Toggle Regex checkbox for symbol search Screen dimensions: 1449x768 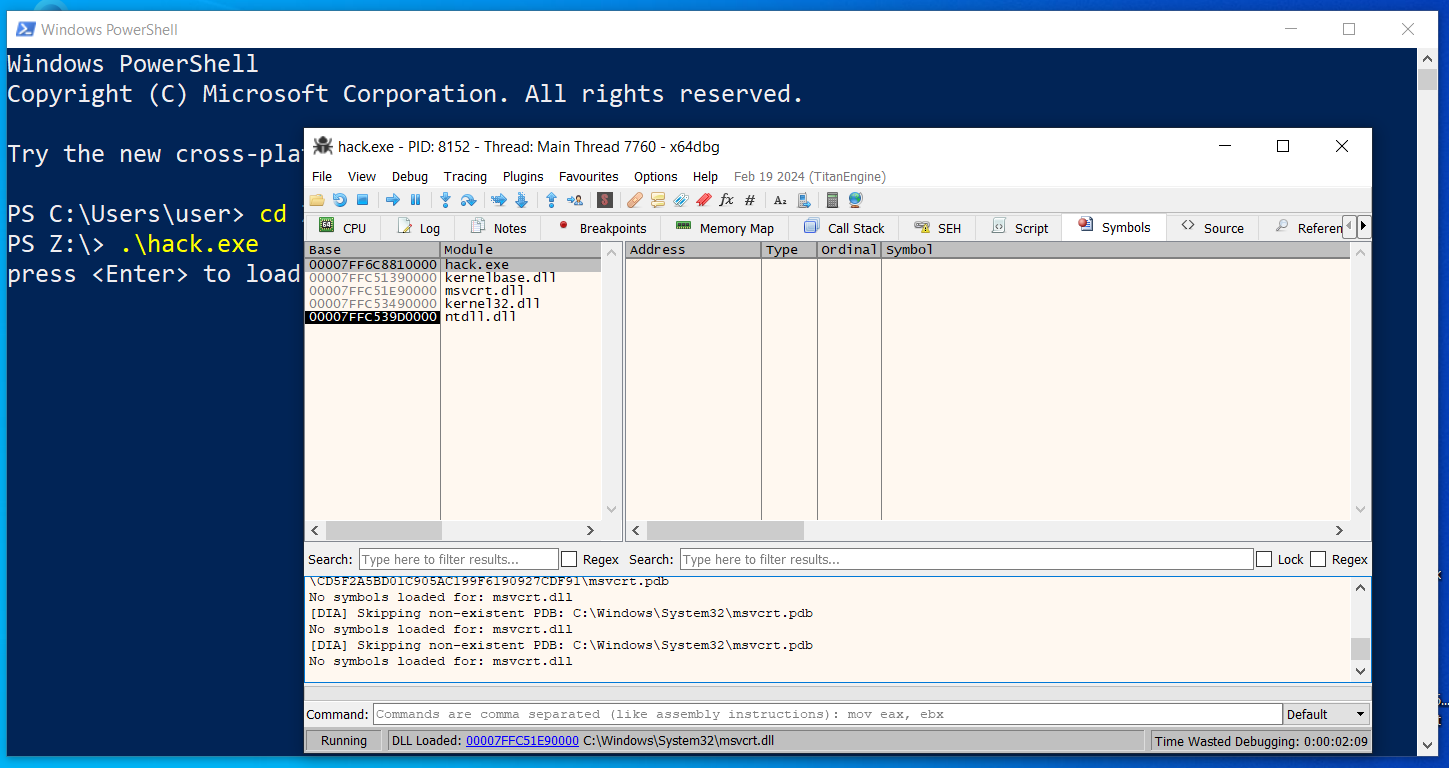[1318, 559]
